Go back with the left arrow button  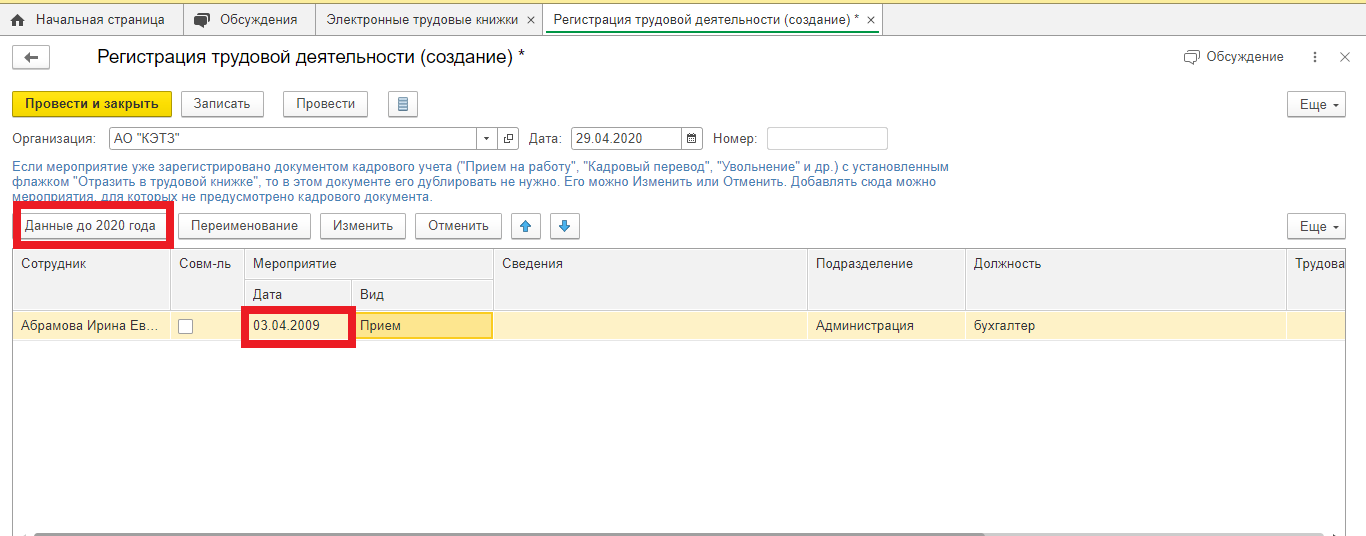click(x=31, y=58)
